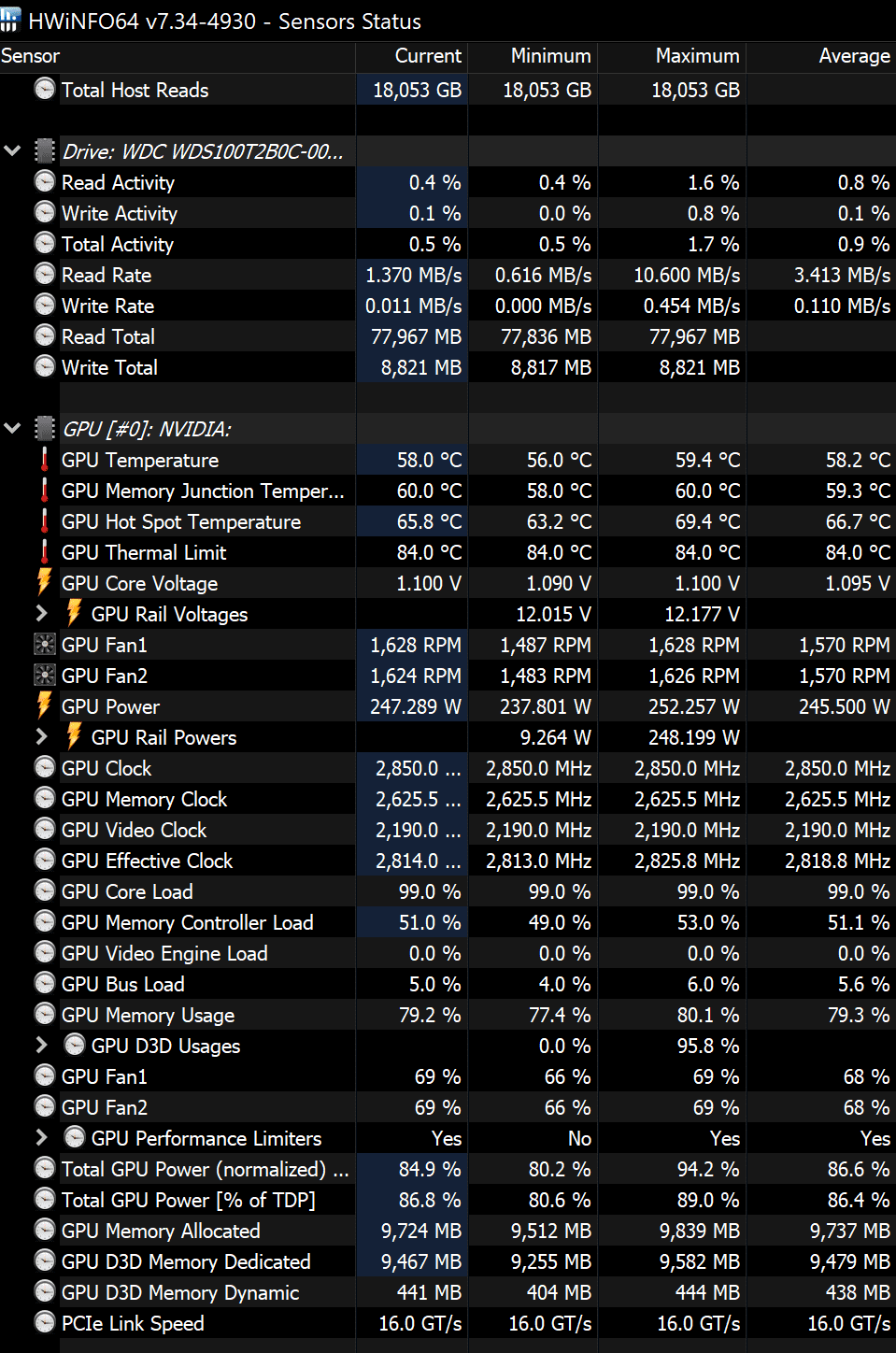This screenshot has width=896, height=1353.
Task: Click the Write Rate gauge icon
Action: (x=44, y=305)
